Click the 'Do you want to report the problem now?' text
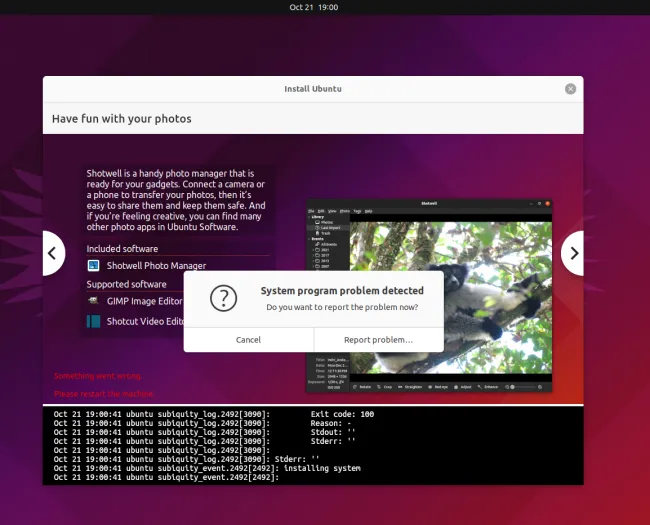 click(342, 307)
